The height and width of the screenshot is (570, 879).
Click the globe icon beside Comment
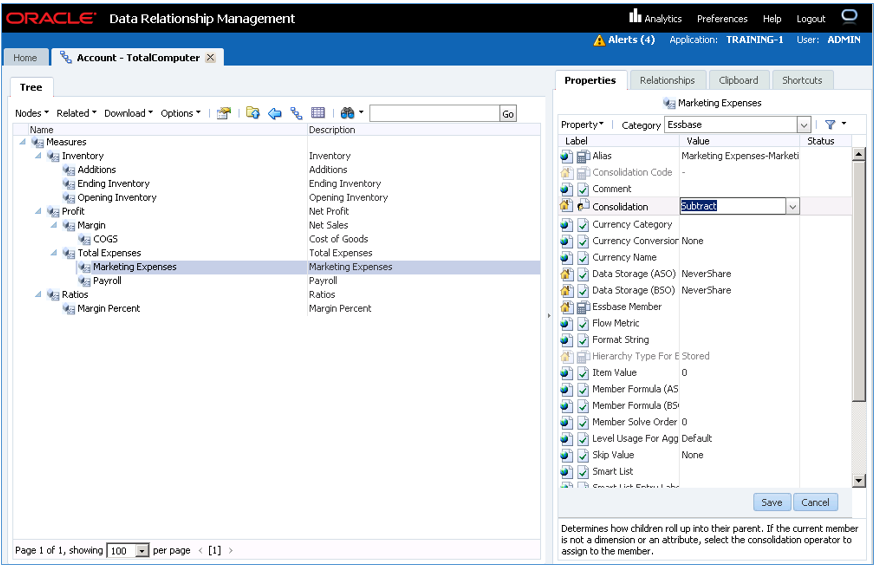click(x=566, y=189)
